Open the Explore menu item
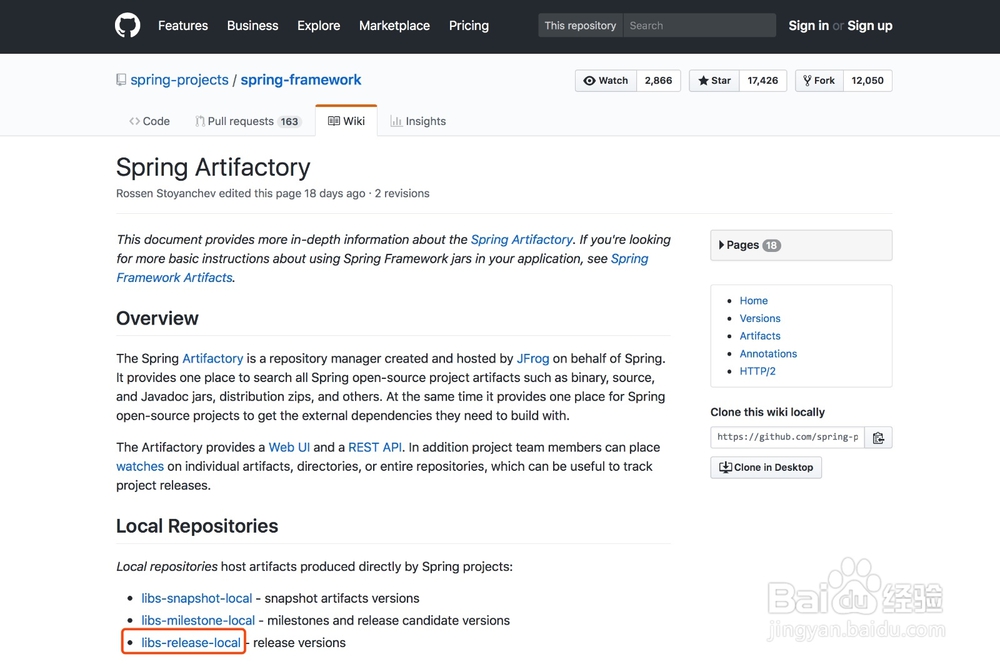This screenshot has width=1000, height=664. point(318,26)
